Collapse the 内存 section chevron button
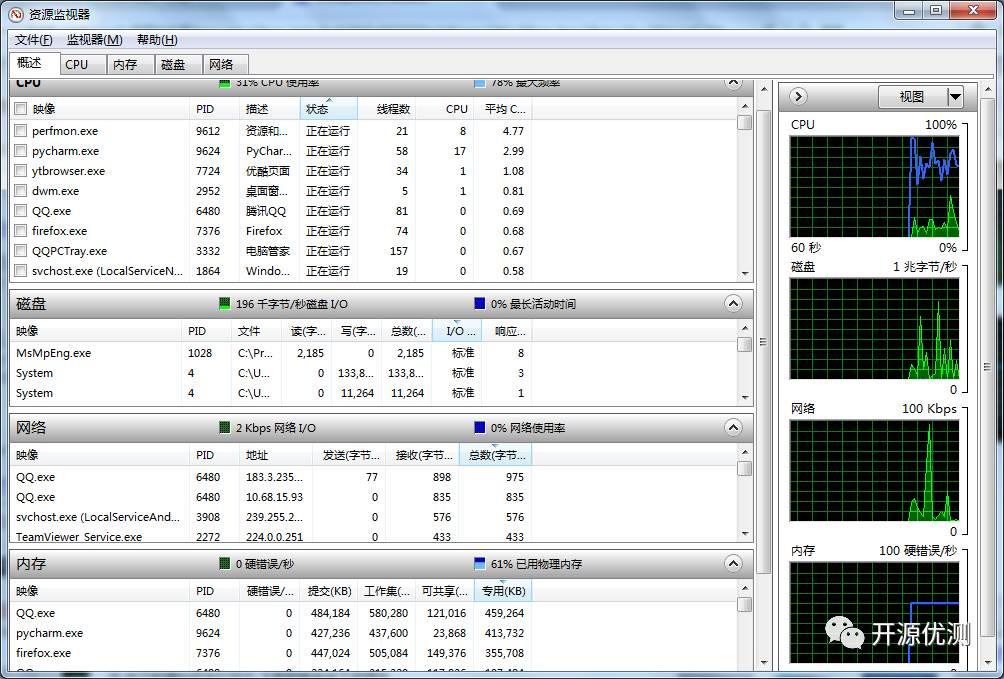Screen dimensions: 1004x679 tap(733, 564)
